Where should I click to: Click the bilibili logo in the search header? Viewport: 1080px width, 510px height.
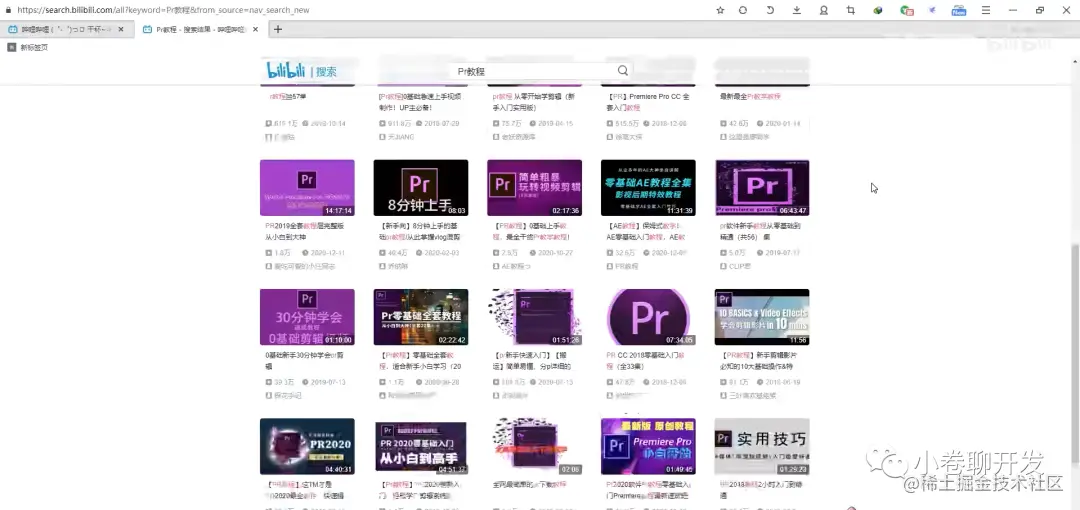point(286,70)
